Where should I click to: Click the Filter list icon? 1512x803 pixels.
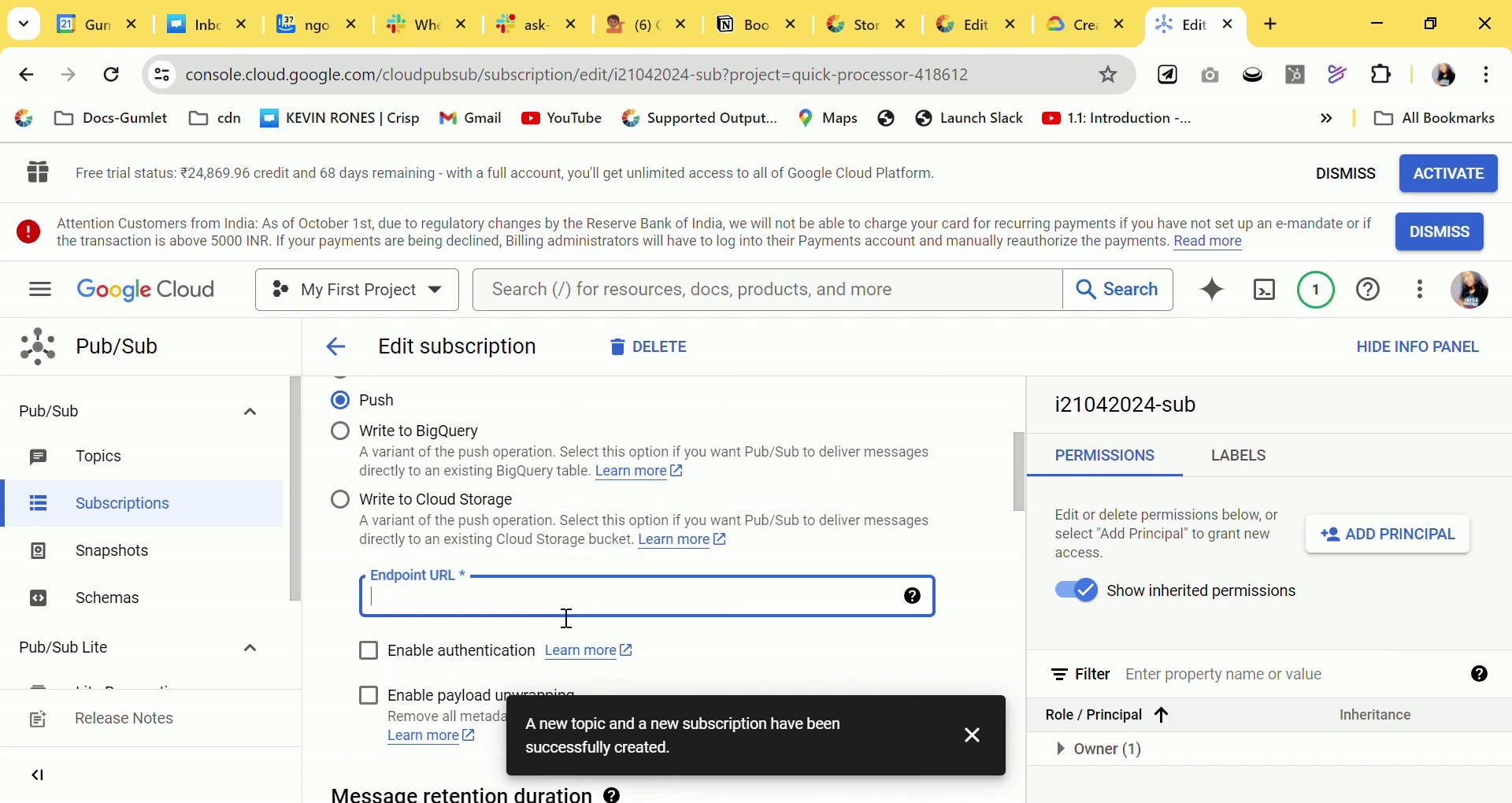pyautogui.click(x=1059, y=675)
